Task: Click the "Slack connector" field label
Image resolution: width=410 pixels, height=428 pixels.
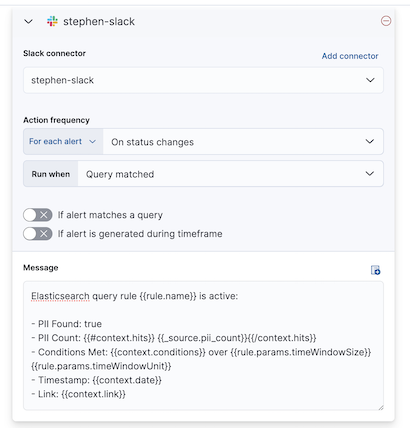Action: pos(54,53)
